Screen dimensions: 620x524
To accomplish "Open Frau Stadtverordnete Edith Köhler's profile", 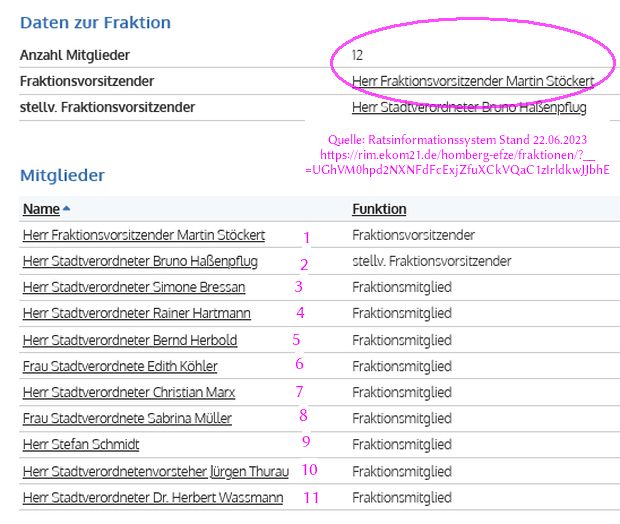I will pos(120,366).
